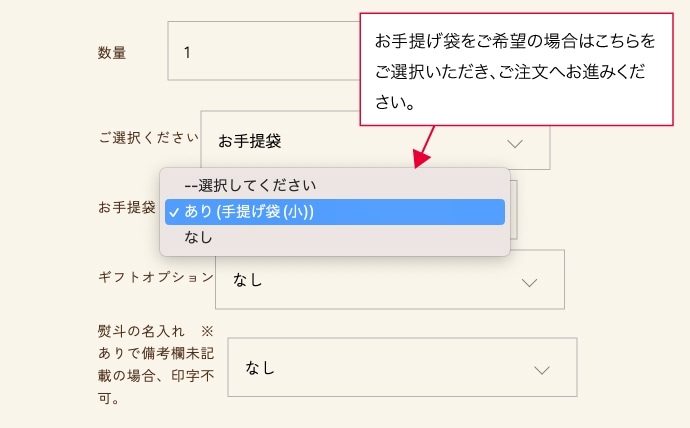Click the なし value in ギフトオプション box

pyautogui.click(x=248, y=280)
